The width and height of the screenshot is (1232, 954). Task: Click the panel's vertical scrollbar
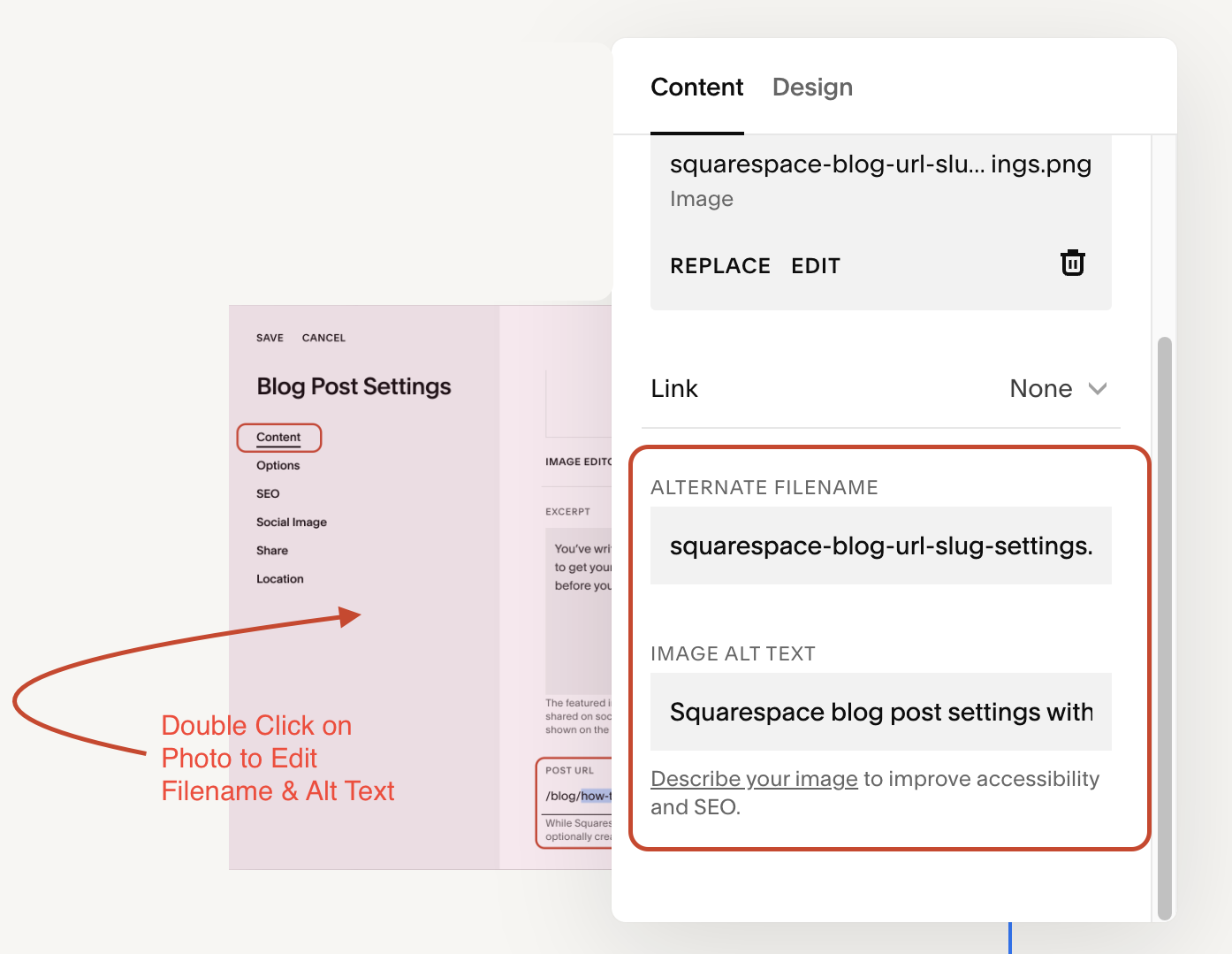point(1165,628)
